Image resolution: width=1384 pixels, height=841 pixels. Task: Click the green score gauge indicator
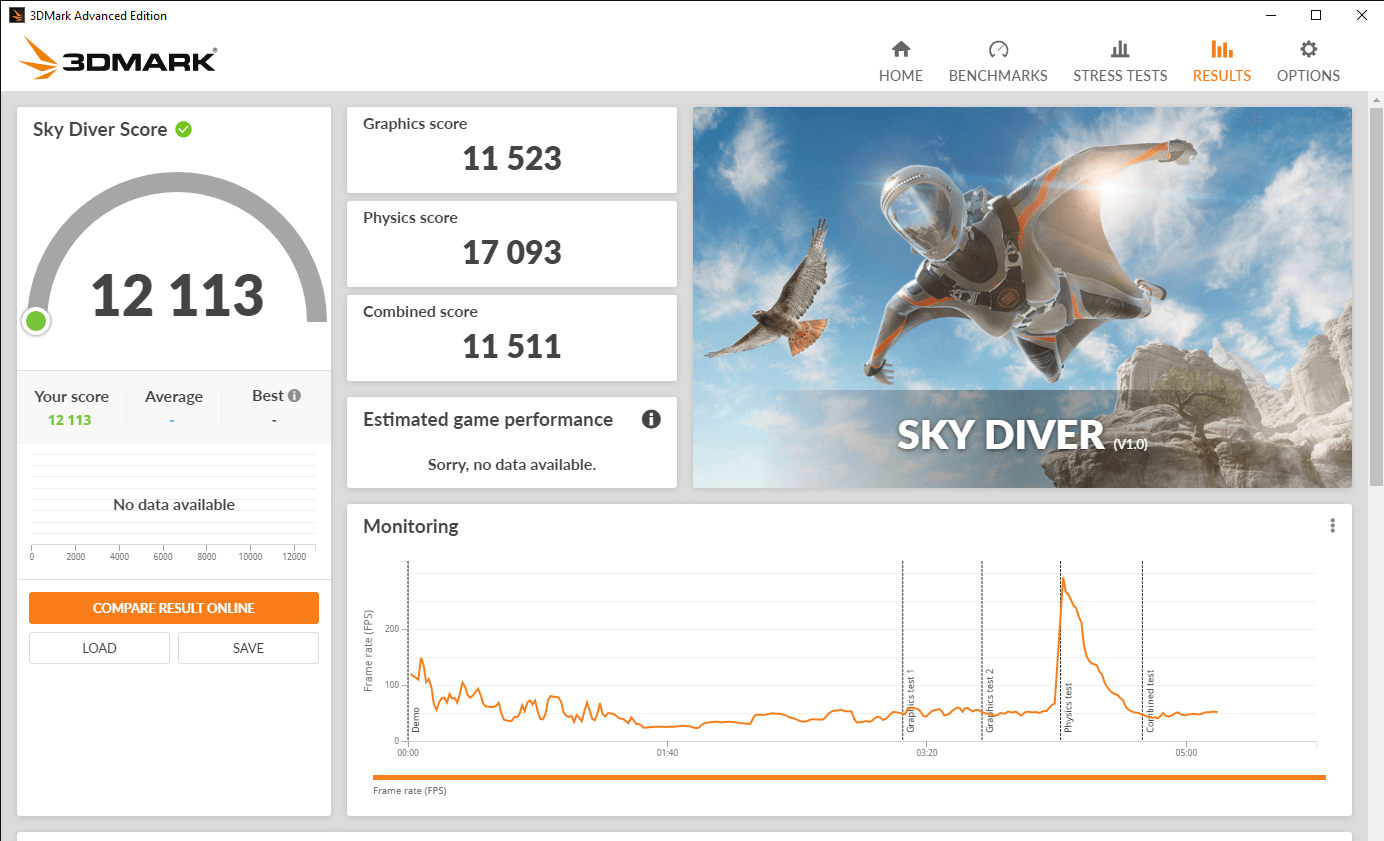tap(36, 321)
